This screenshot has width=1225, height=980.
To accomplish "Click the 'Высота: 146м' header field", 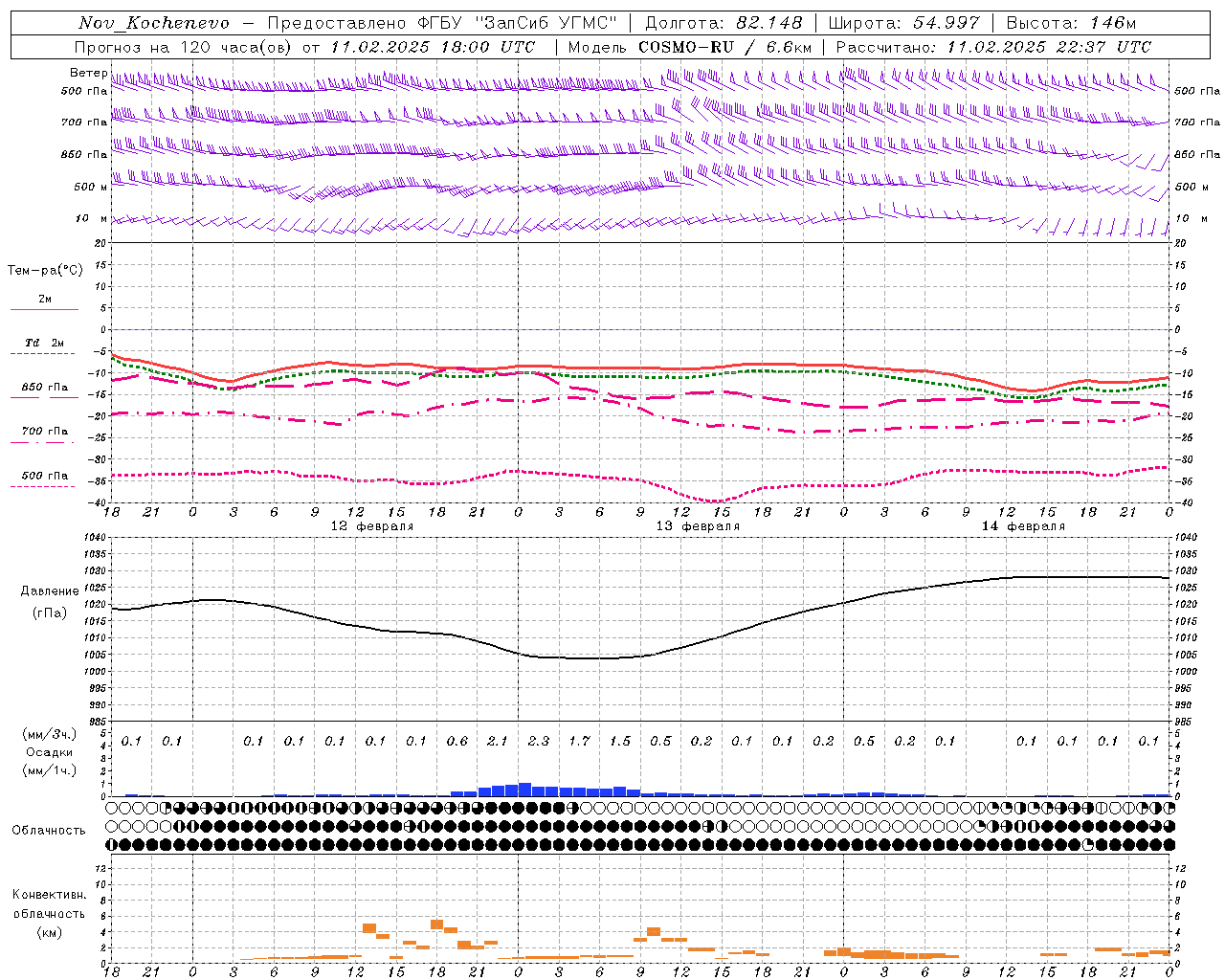I will tap(1072, 23).
